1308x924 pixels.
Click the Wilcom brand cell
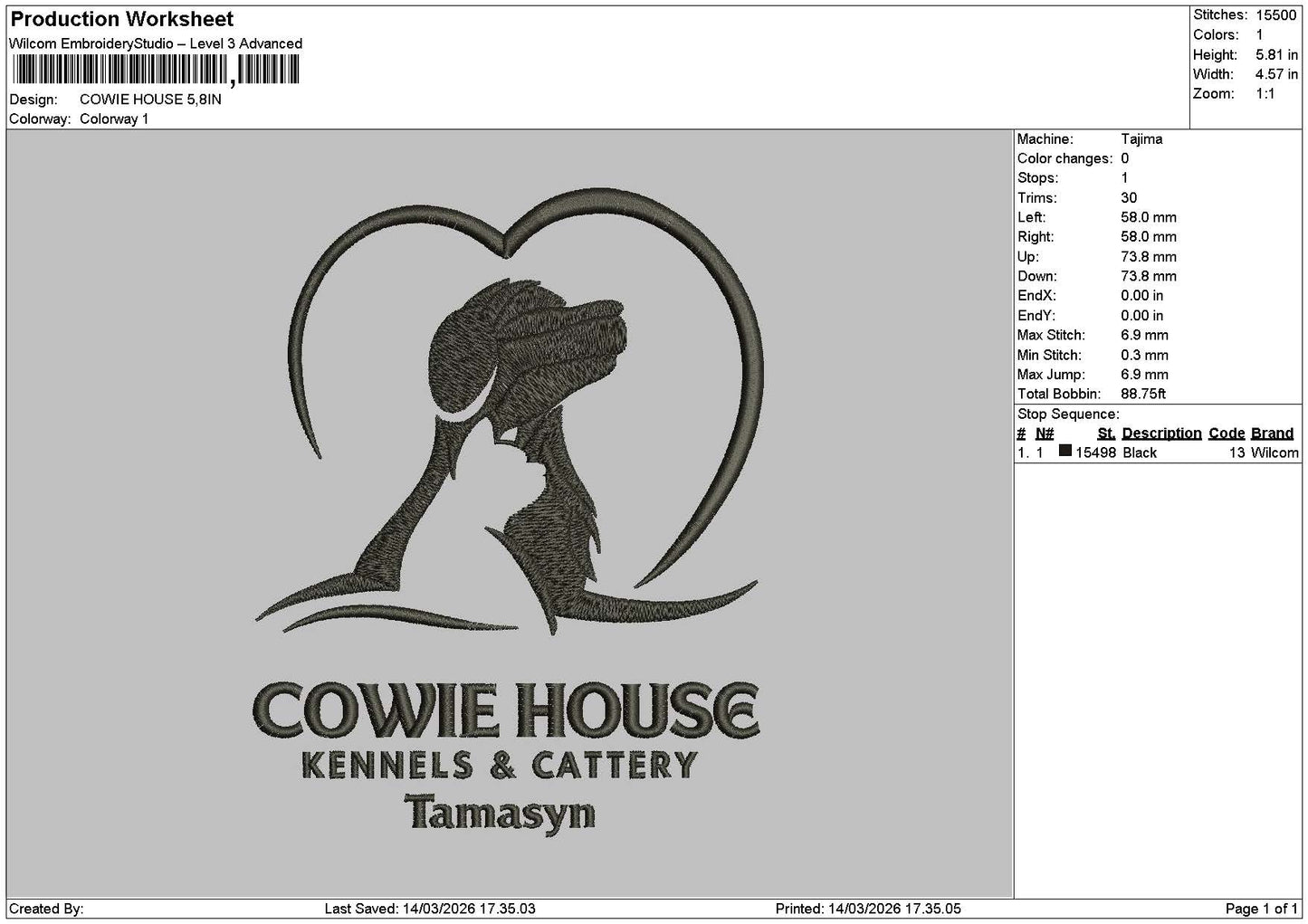pyautogui.click(x=1275, y=452)
